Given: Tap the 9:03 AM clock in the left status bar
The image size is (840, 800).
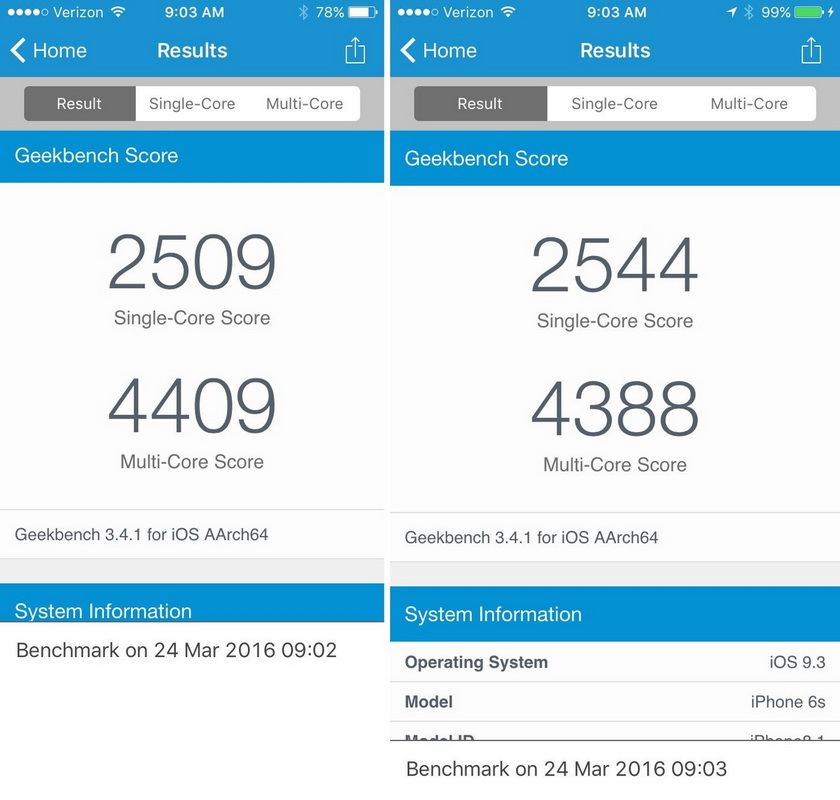Looking at the screenshot, I should 194,12.
